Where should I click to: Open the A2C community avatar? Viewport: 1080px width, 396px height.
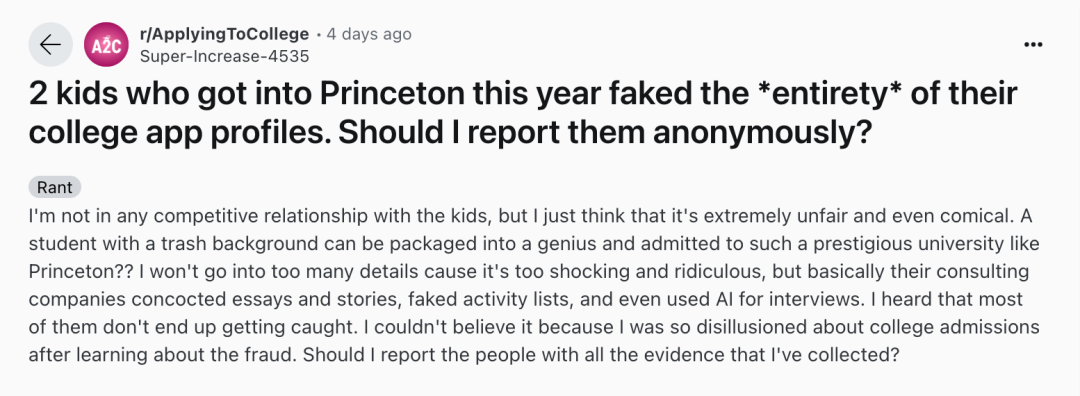point(106,45)
